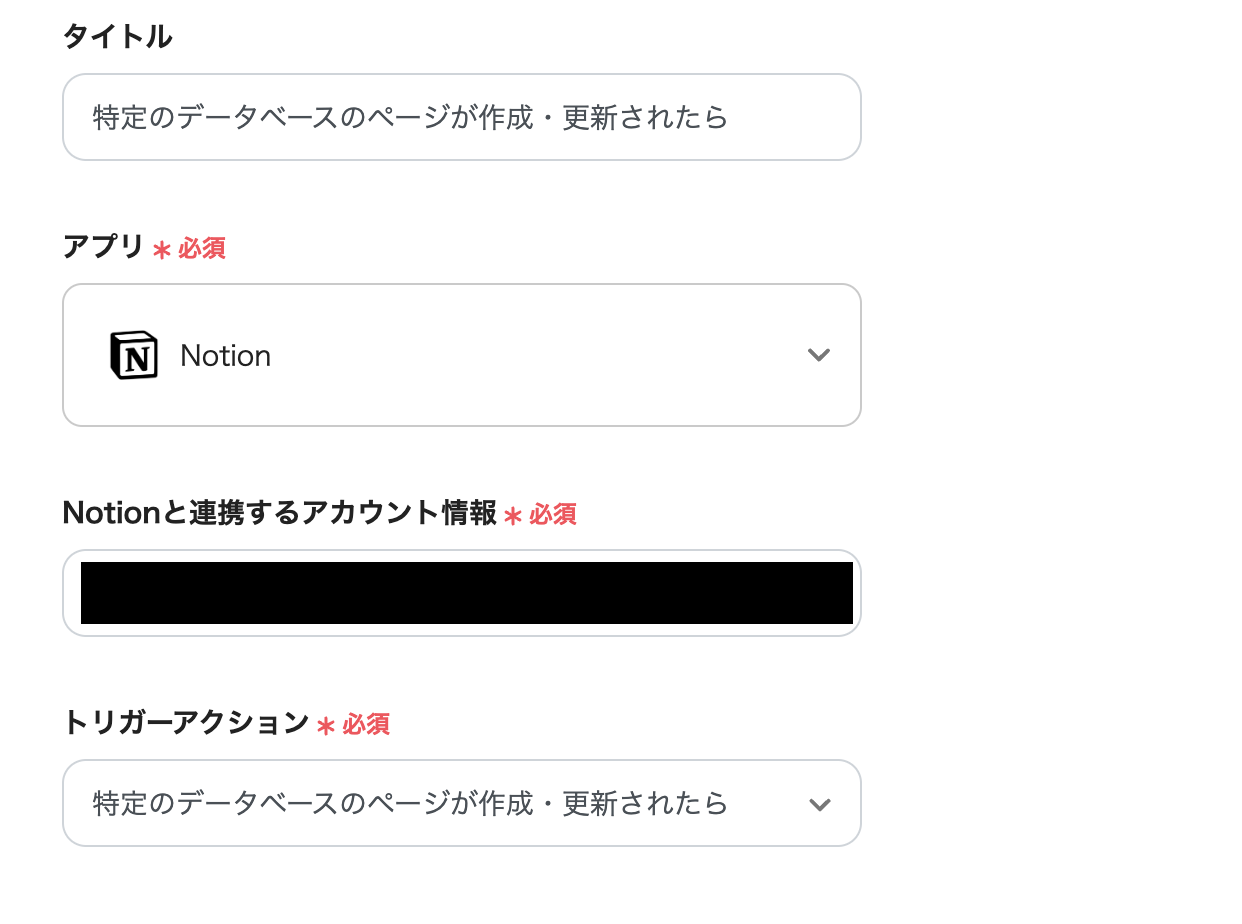Screen dimensions: 1242x924
Task: Expand the アプリ dropdown chevron
Action: (x=819, y=355)
